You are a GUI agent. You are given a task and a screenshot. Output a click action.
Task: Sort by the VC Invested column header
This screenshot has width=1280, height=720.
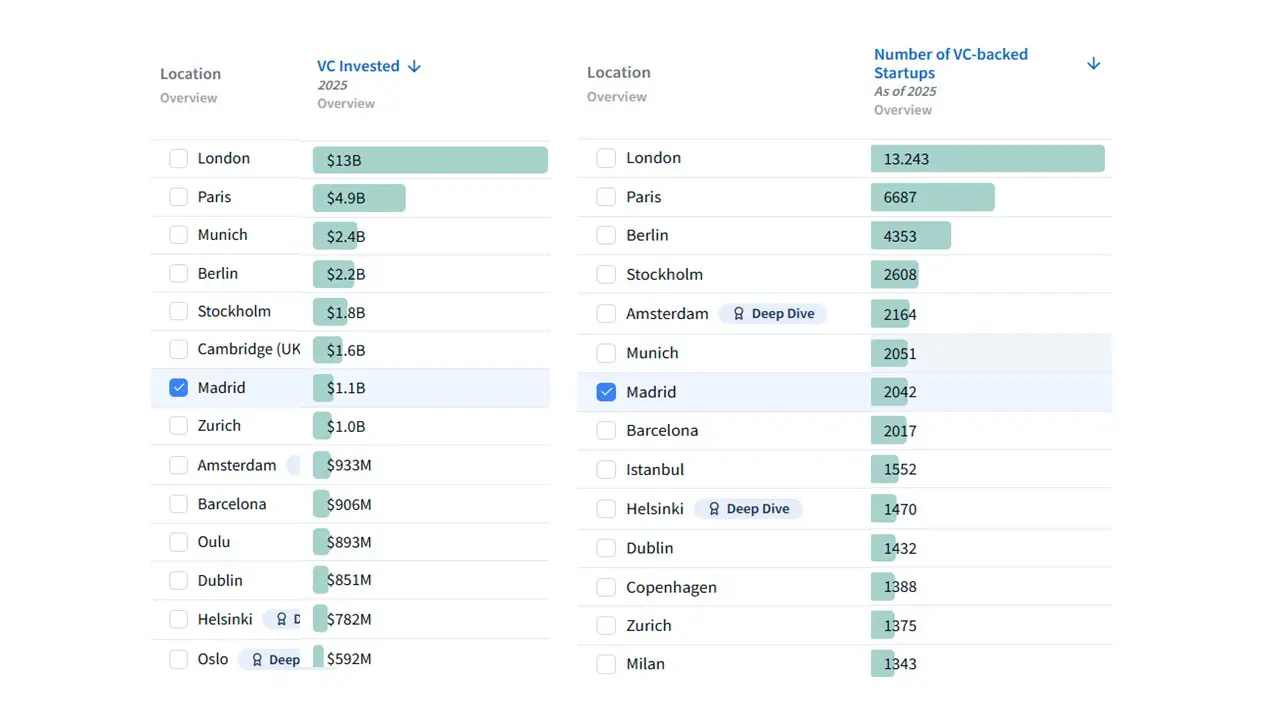coord(358,67)
